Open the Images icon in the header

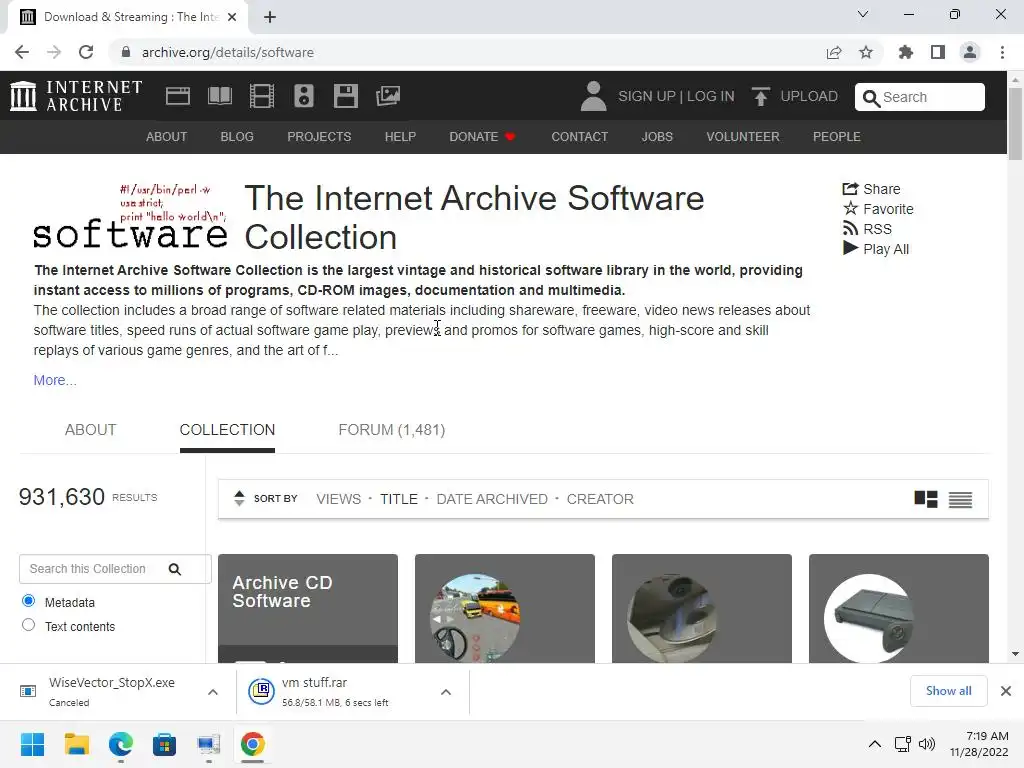pyautogui.click(x=388, y=96)
